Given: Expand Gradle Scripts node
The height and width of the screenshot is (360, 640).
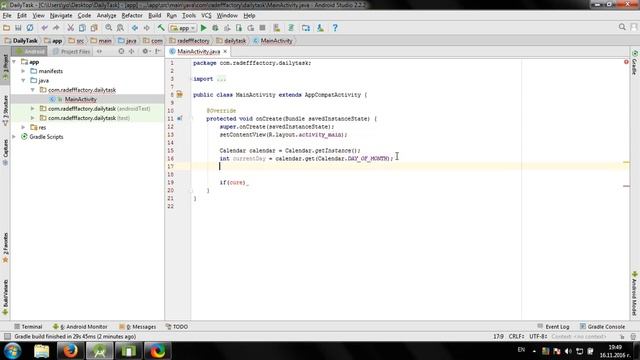Looking at the screenshot, I should pyautogui.click(x=14, y=137).
